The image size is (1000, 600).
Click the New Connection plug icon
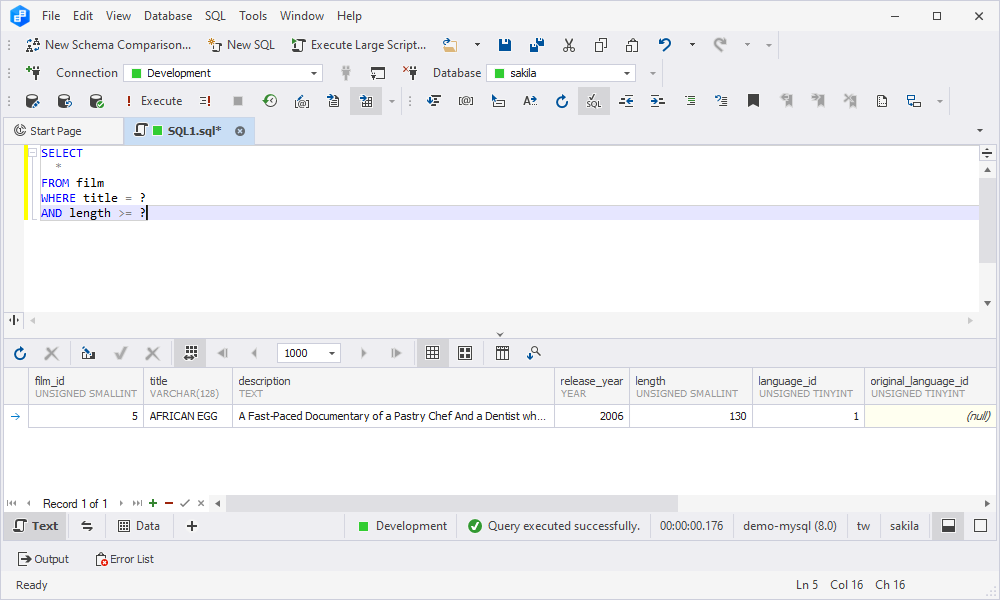(33, 73)
